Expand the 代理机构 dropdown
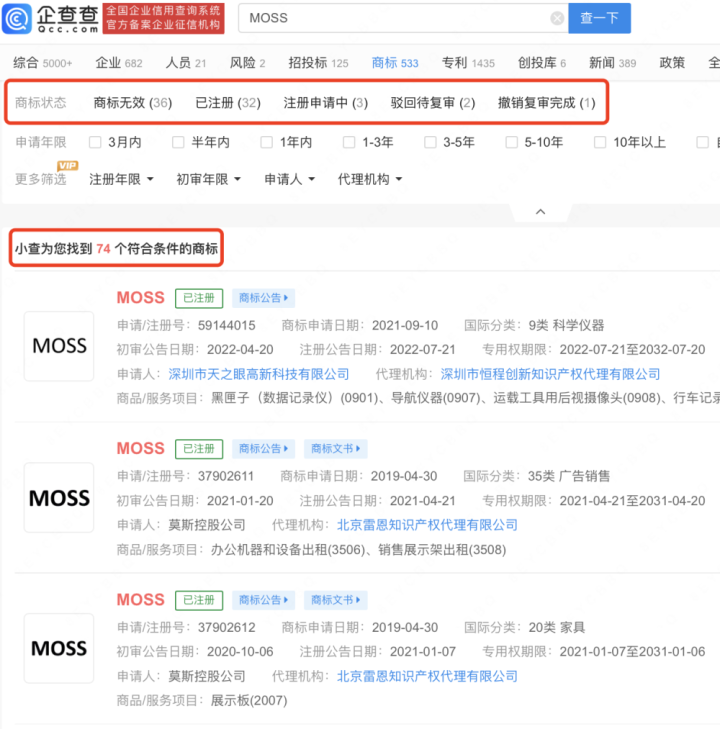The height and width of the screenshot is (729, 720). tap(370, 179)
